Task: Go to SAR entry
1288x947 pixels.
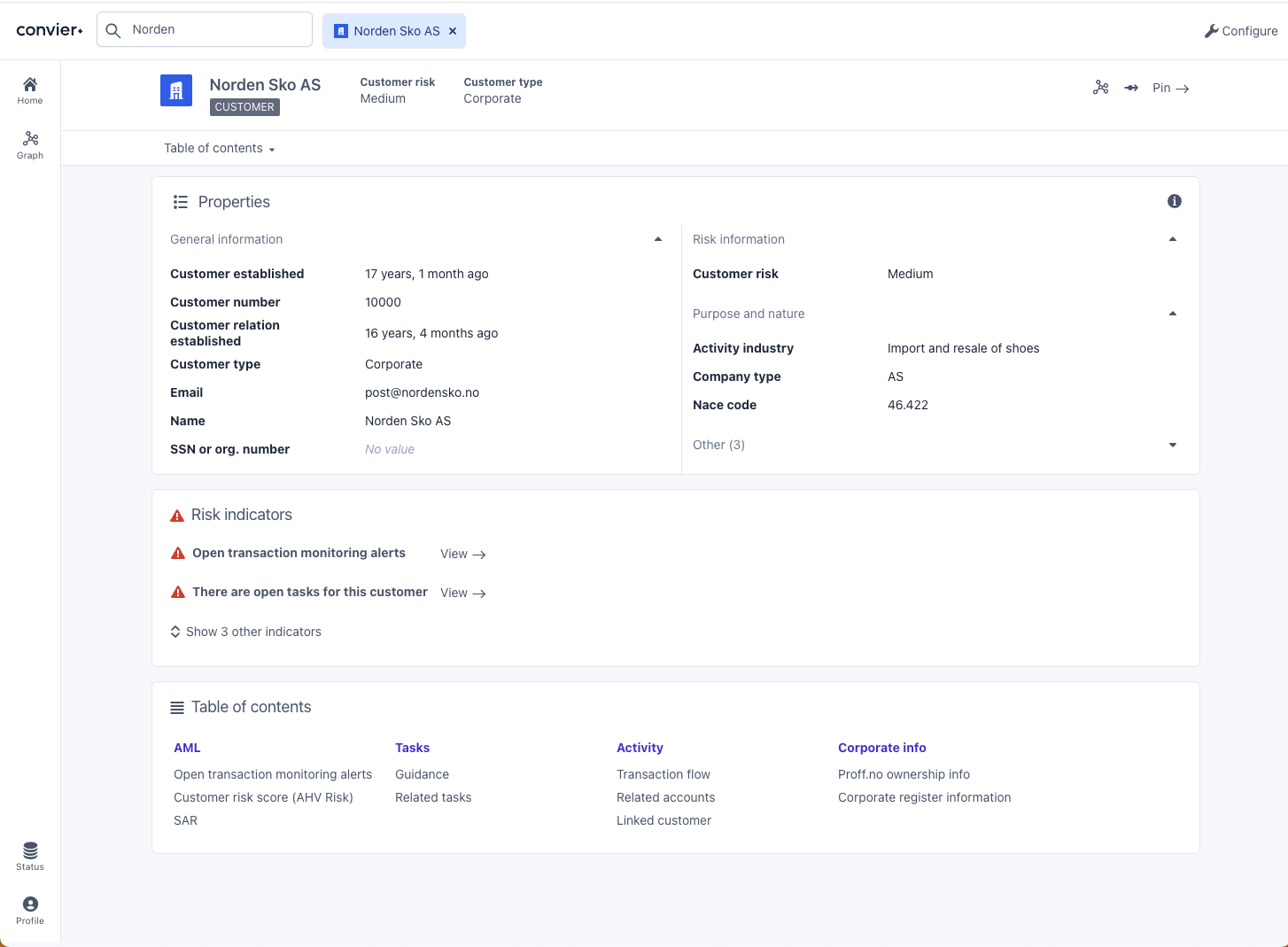Action: click(x=186, y=820)
